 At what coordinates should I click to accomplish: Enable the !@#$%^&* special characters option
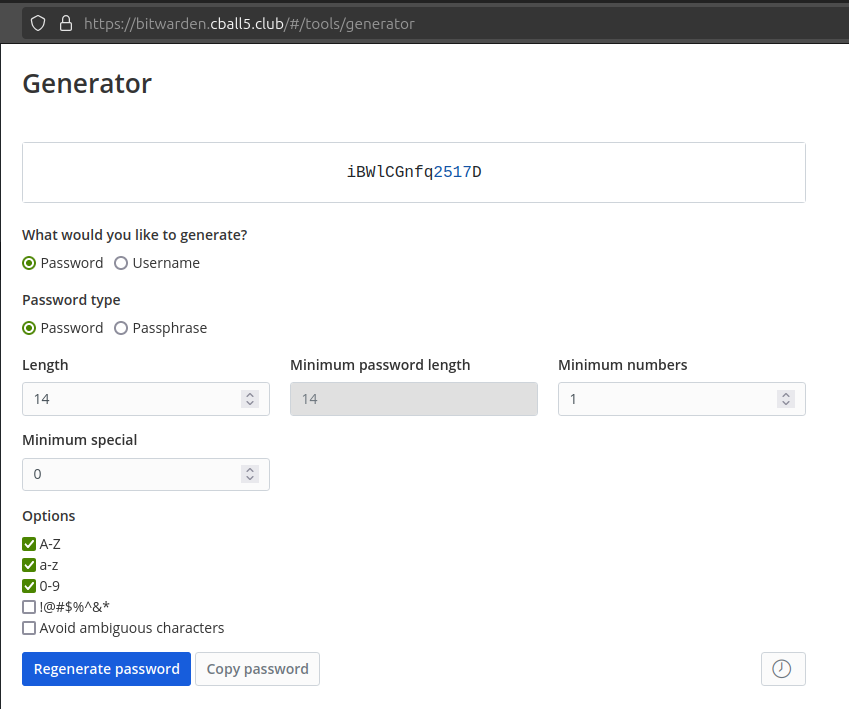click(29, 607)
